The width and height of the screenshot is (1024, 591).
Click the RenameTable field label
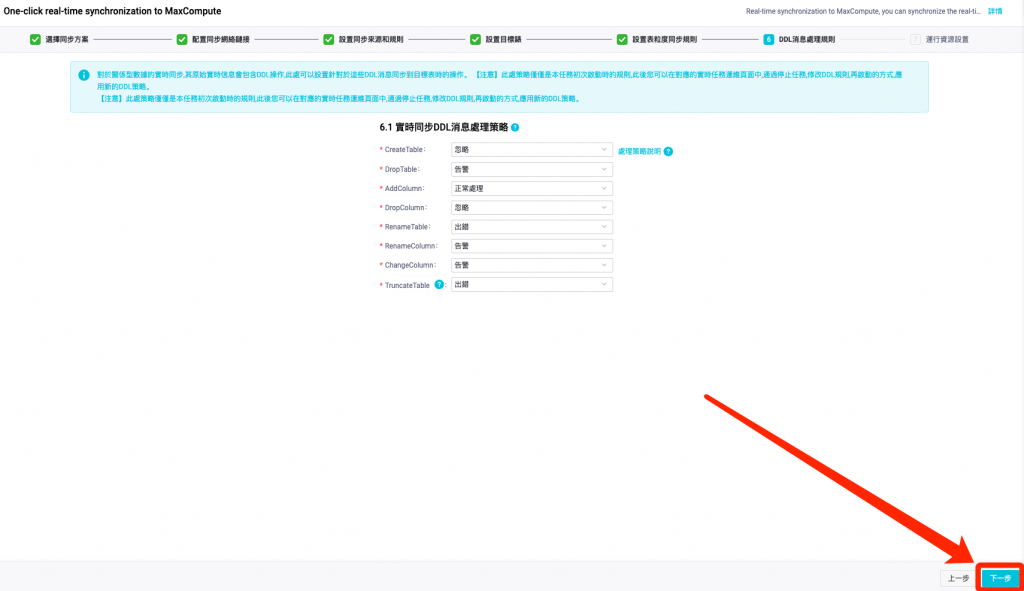click(408, 227)
